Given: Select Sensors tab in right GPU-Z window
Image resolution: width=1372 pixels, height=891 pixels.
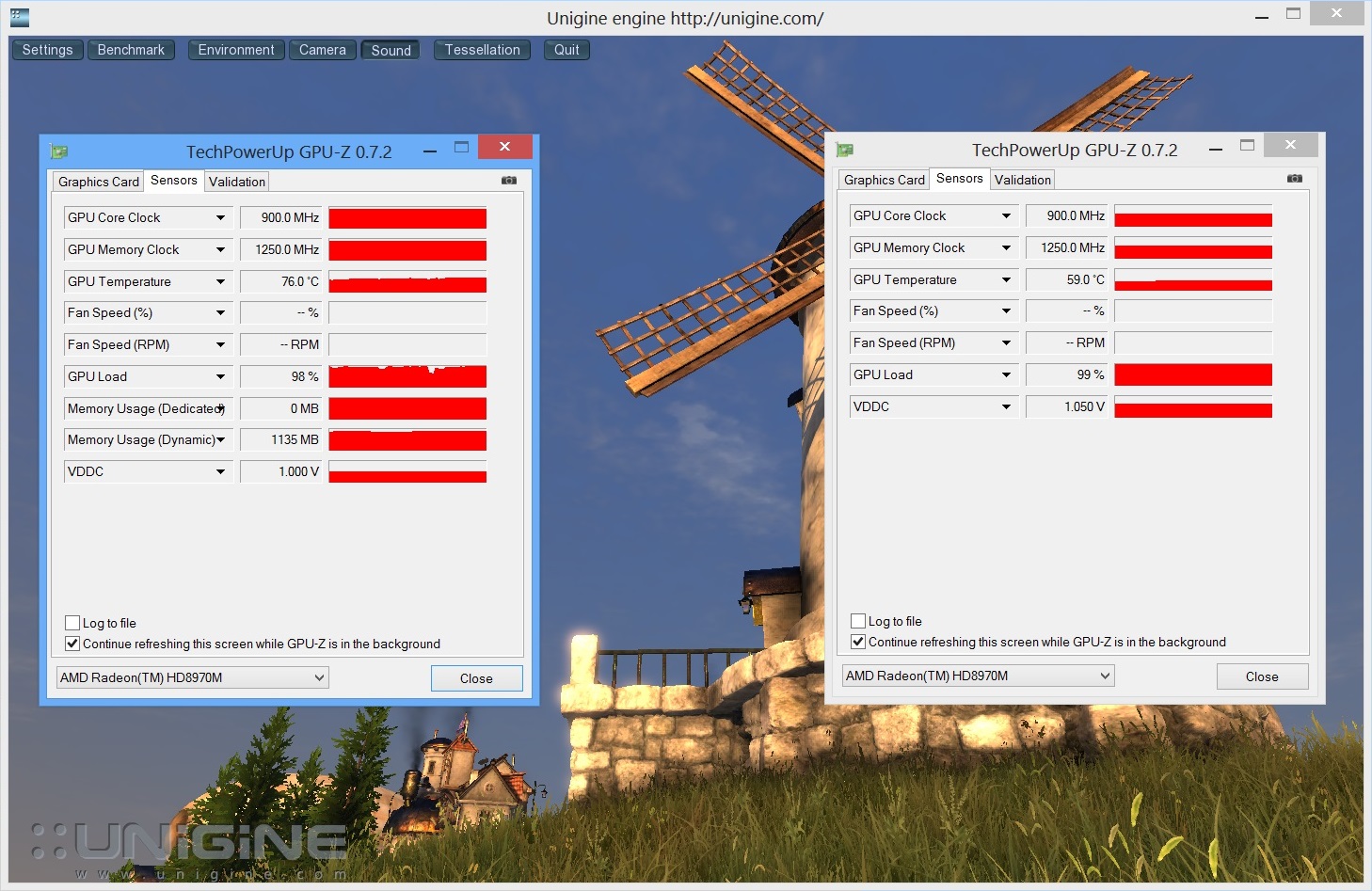Looking at the screenshot, I should tap(960, 178).
